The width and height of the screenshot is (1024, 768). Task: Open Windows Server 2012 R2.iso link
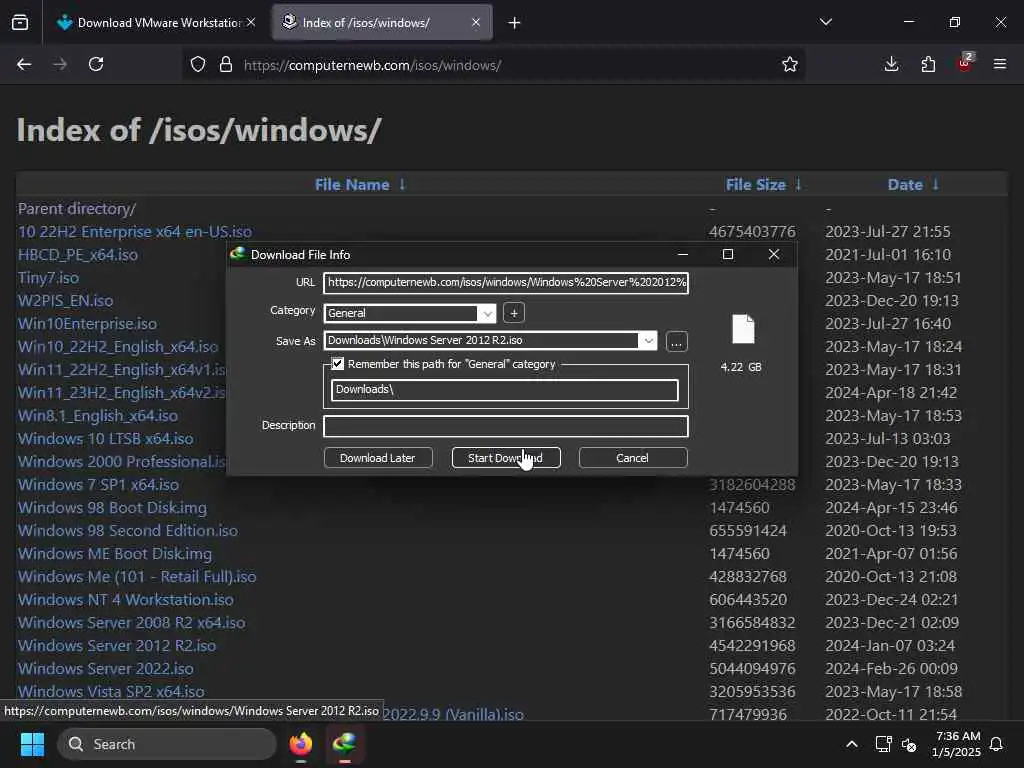[117, 645]
